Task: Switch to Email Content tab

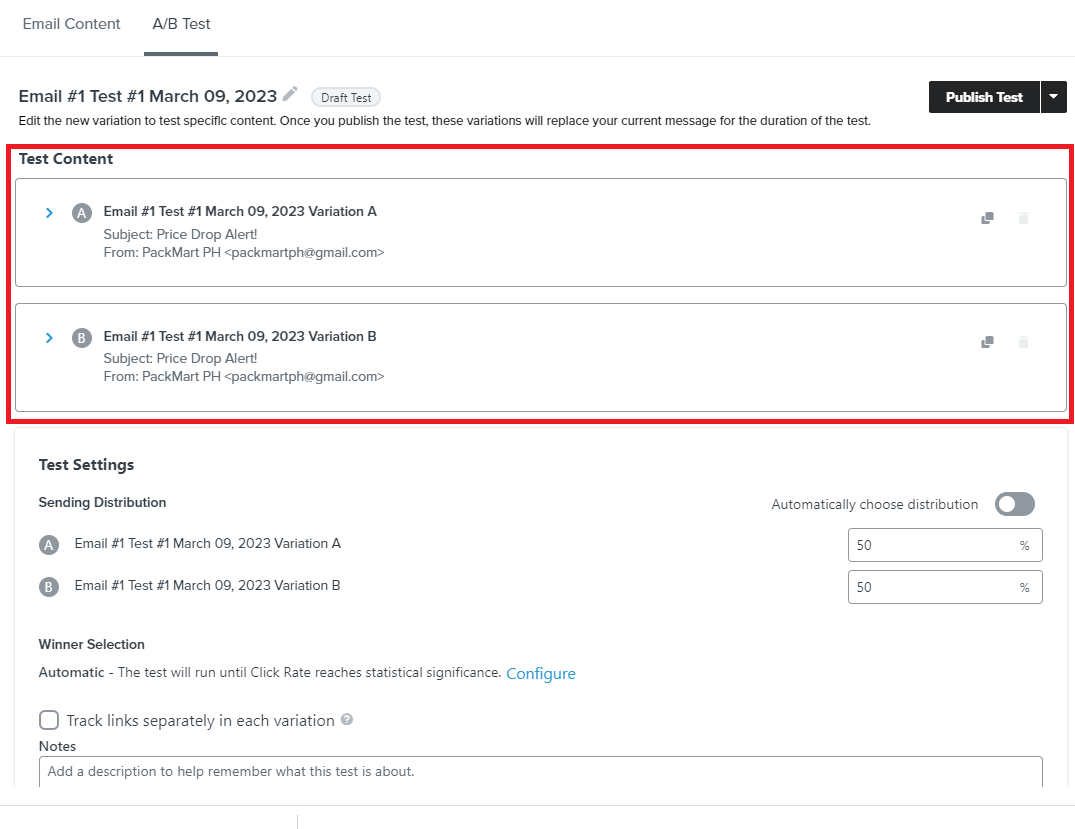Action: point(71,24)
